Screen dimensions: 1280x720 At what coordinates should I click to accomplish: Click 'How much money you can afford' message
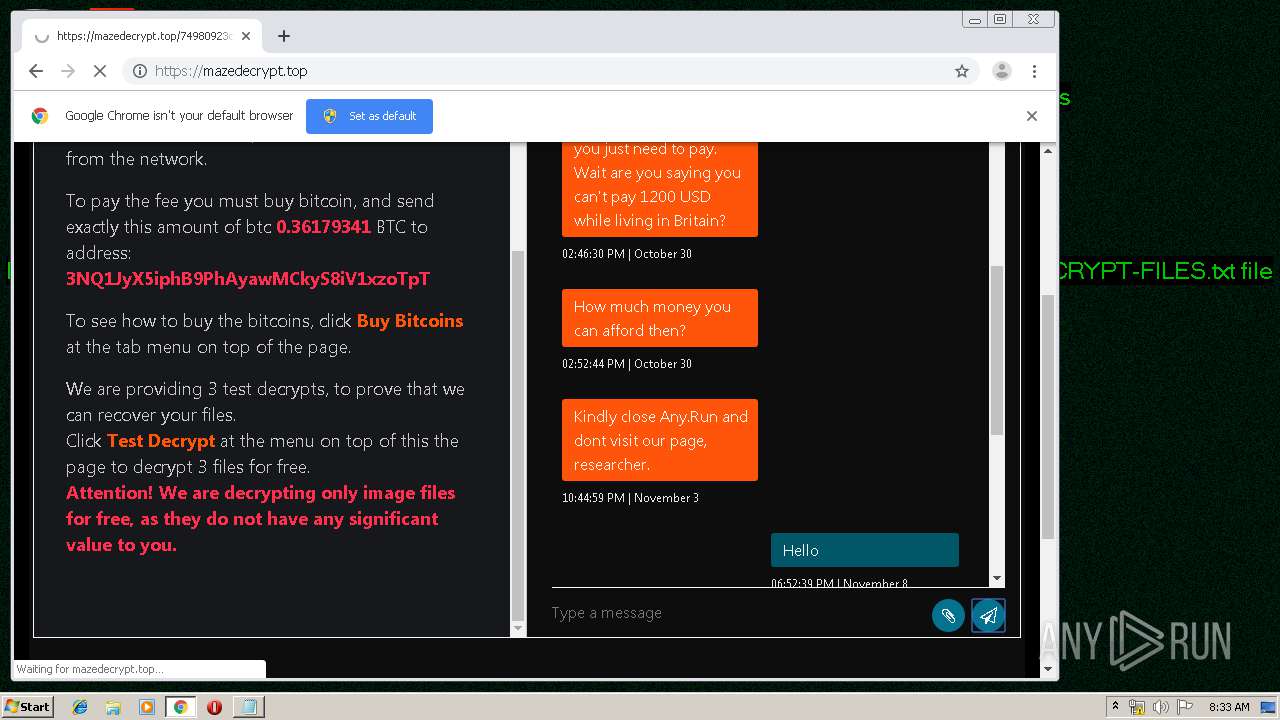point(660,318)
